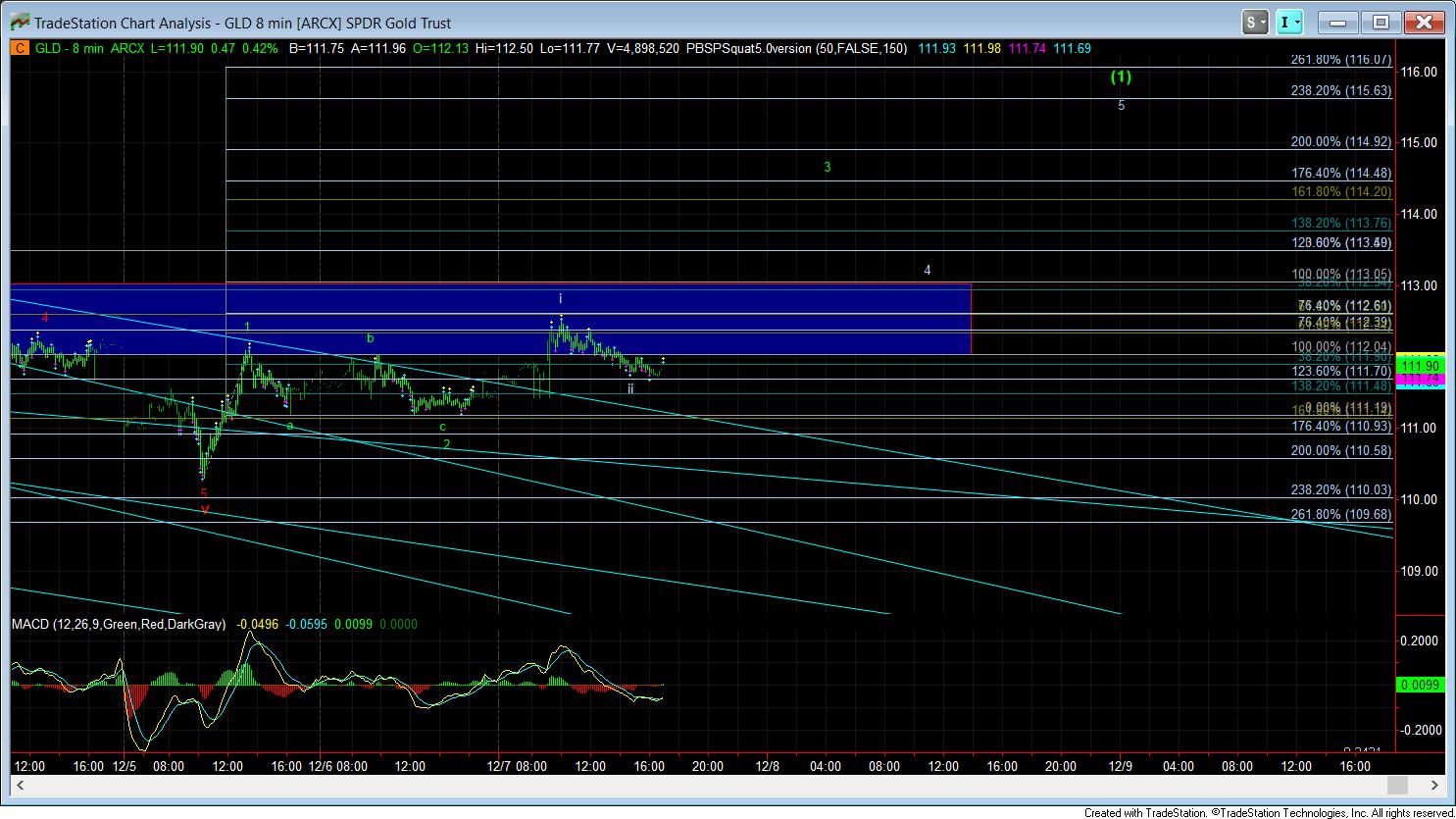
Task: Click the current price tag 111.90 on axis
Action: (x=1421, y=365)
